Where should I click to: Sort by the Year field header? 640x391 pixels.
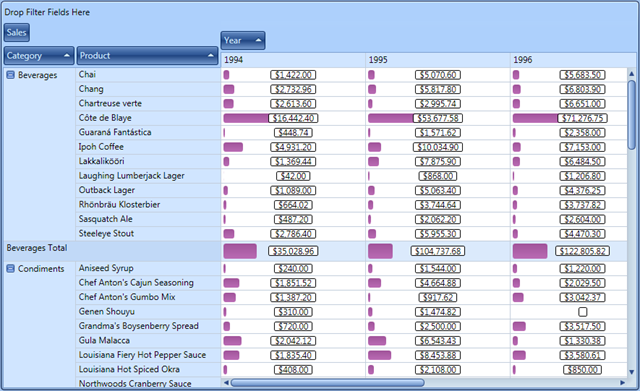[x=243, y=40]
